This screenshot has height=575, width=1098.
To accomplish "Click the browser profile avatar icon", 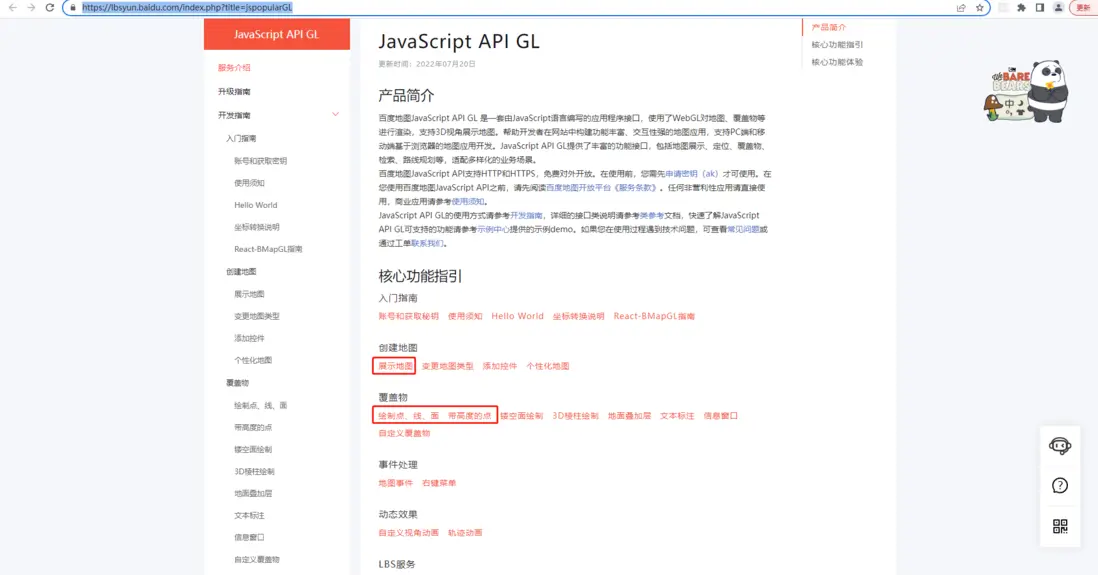I will [1059, 8].
